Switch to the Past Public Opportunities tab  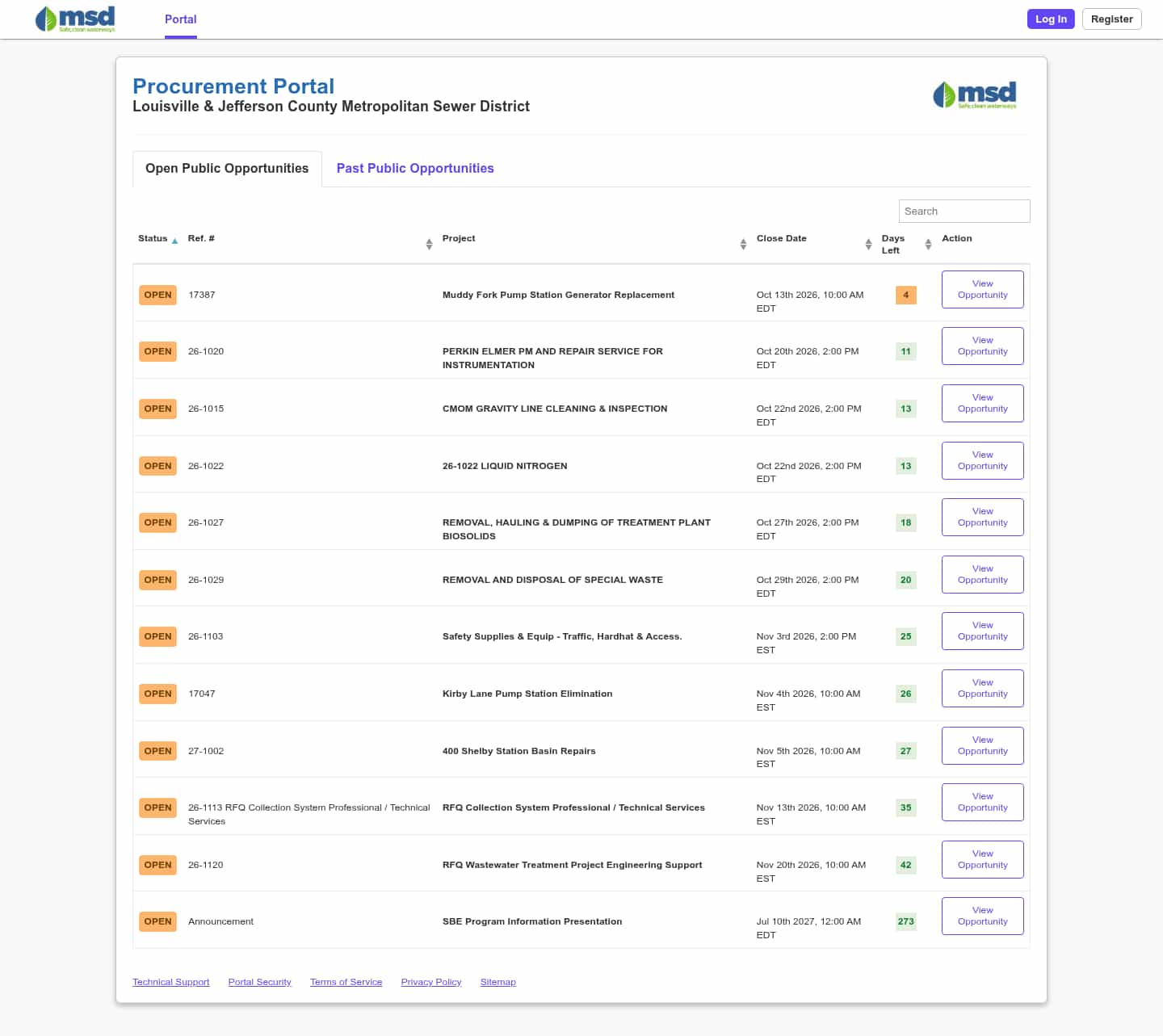click(x=415, y=168)
